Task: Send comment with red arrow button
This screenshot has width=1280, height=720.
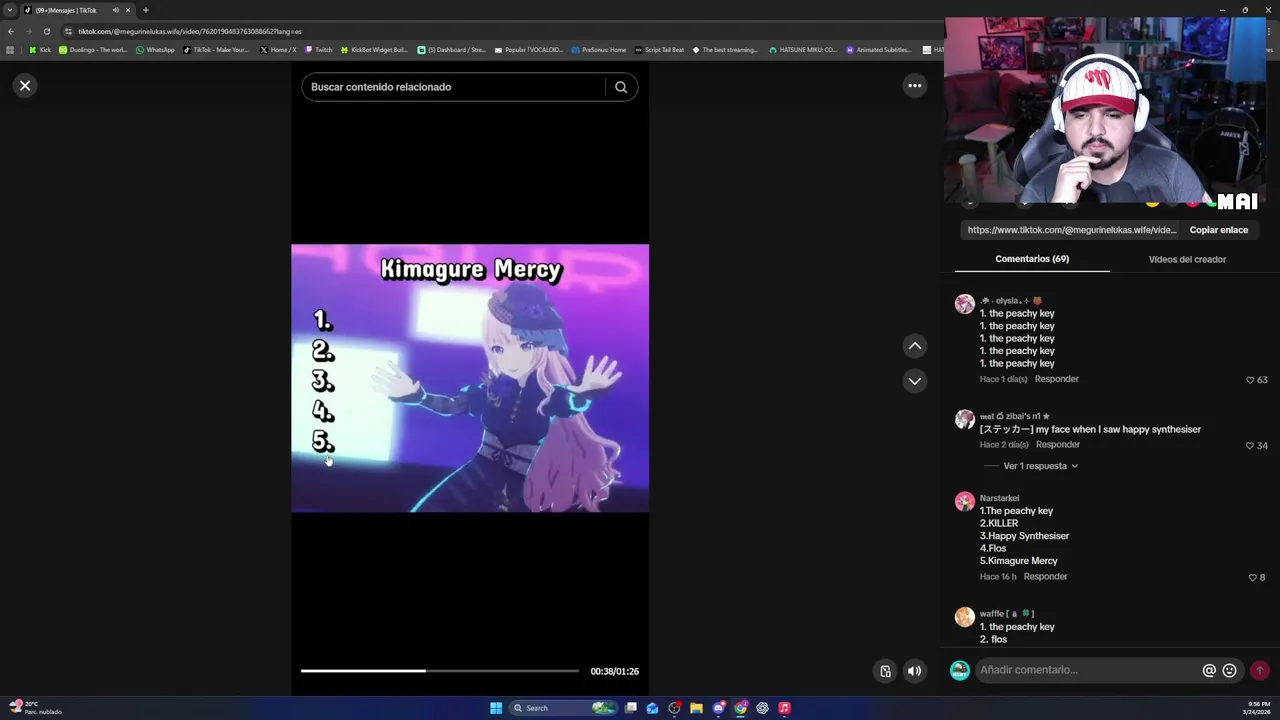Action: coord(1259,670)
